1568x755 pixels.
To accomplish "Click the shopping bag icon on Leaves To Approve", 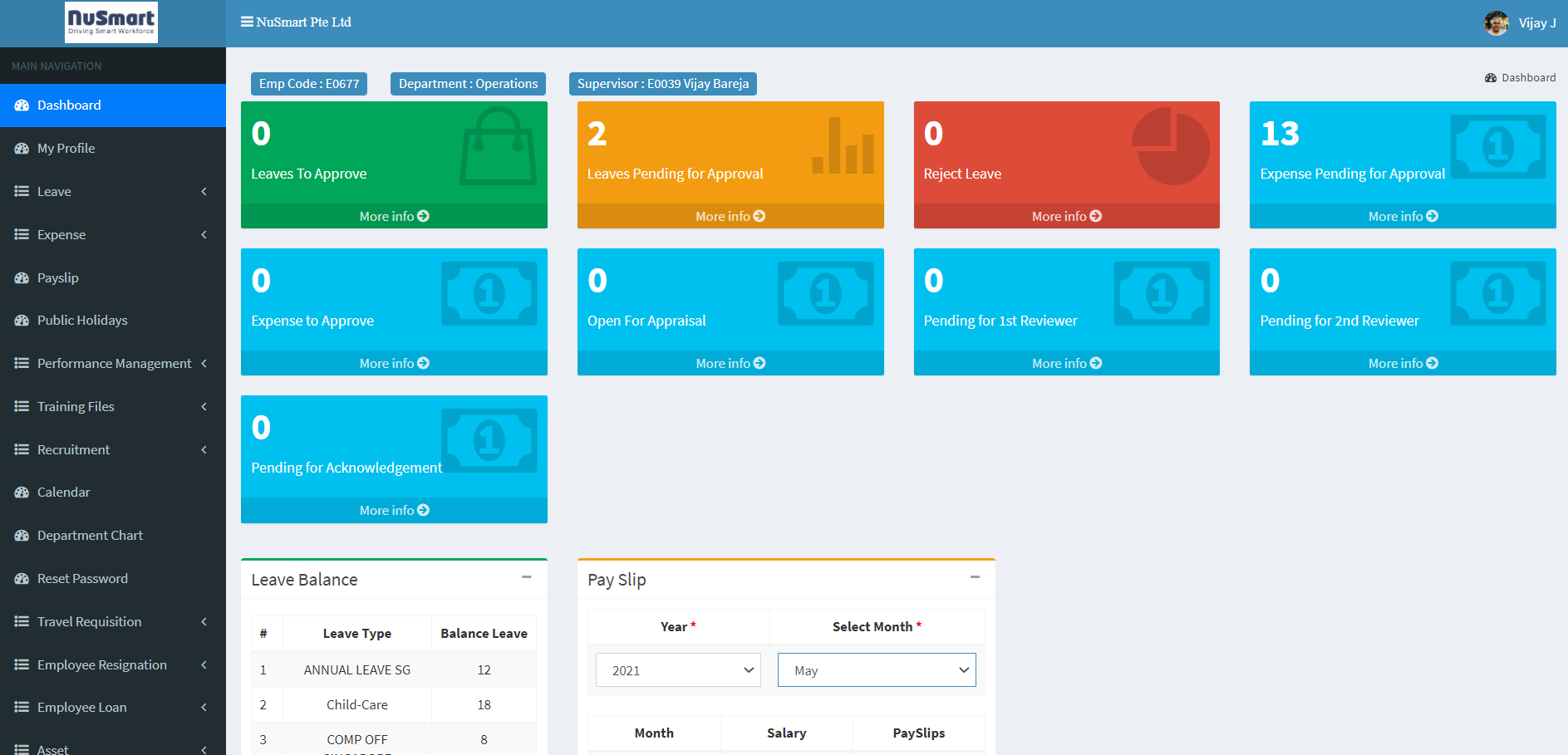I will pos(498,147).
